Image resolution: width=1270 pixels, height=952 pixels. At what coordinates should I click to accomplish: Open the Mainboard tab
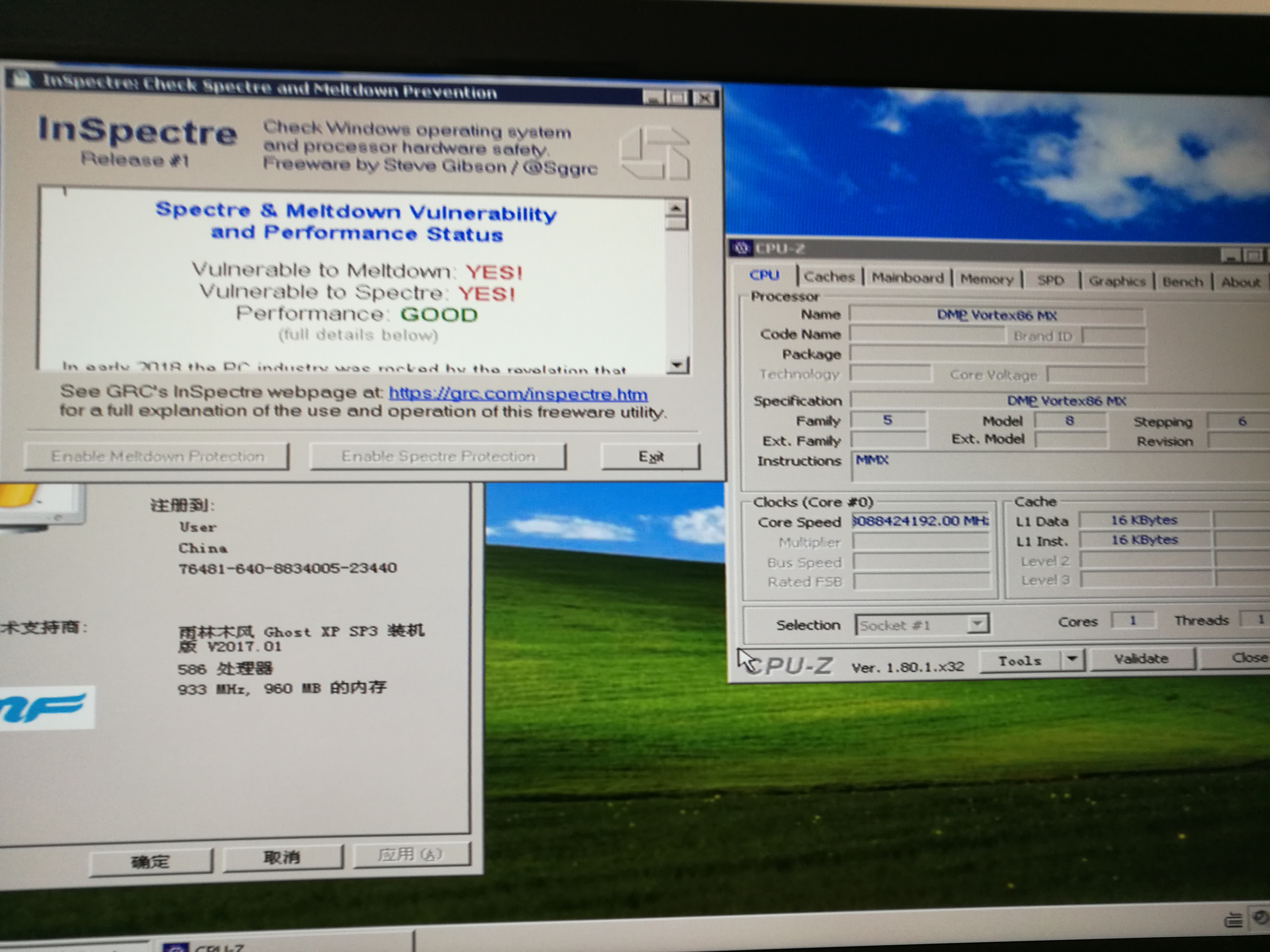(x=907, y=278)
